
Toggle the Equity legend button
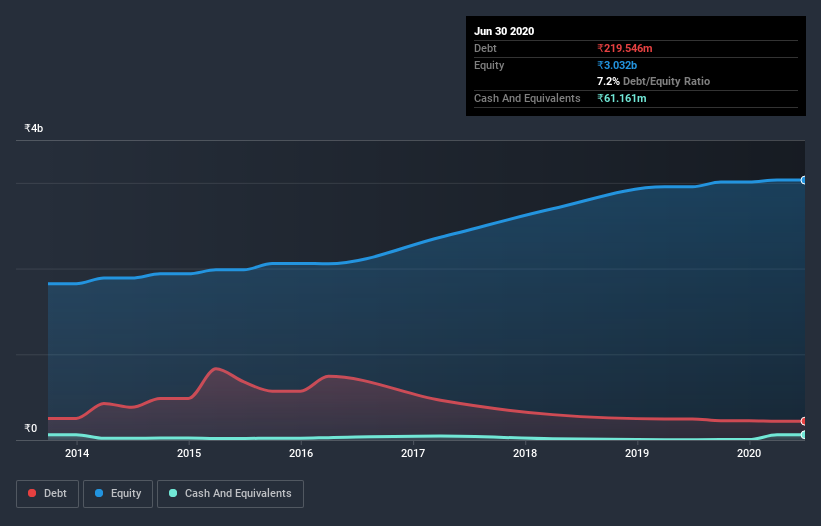tap(118, 494)
